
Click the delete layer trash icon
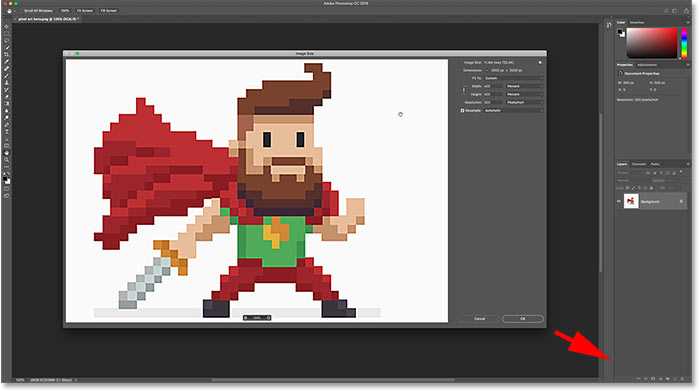click(x=682, y=379)
